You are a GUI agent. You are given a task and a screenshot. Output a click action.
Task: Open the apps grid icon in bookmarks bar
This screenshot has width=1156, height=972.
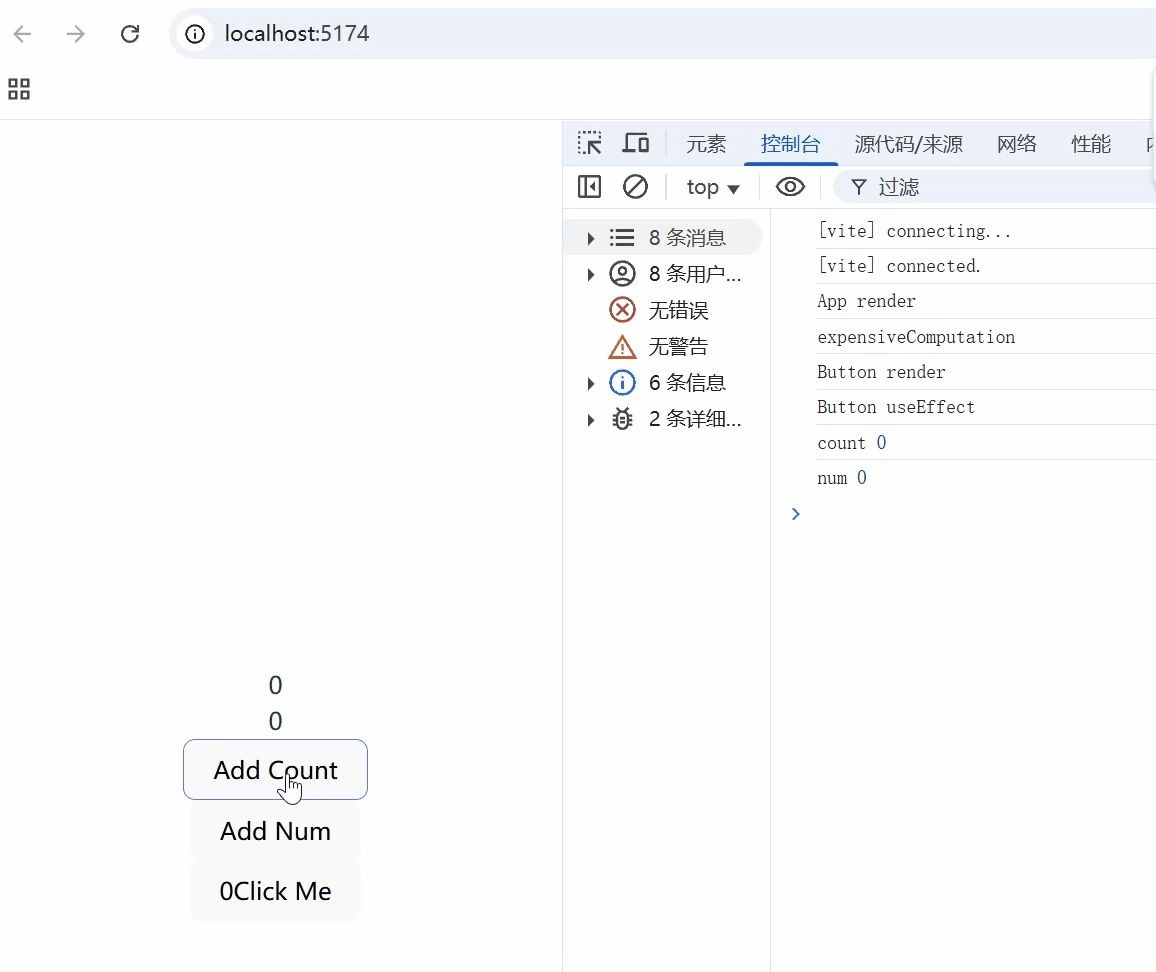click(19, 89)
